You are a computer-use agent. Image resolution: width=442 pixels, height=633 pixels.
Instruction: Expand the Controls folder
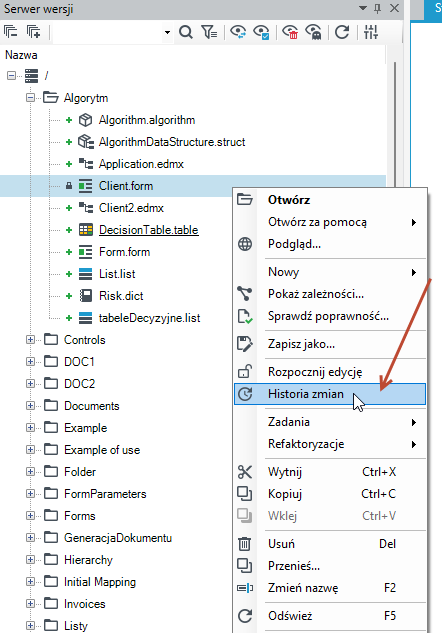click(30, 340)
